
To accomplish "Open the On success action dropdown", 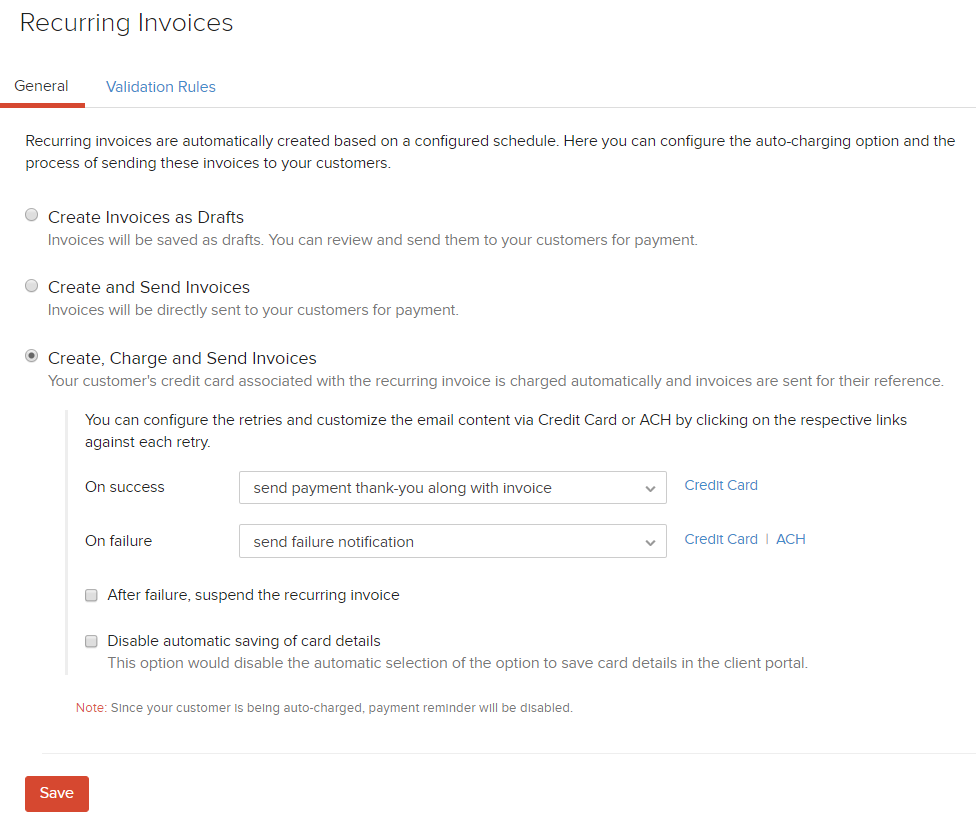I will click(x=452, y=487).
